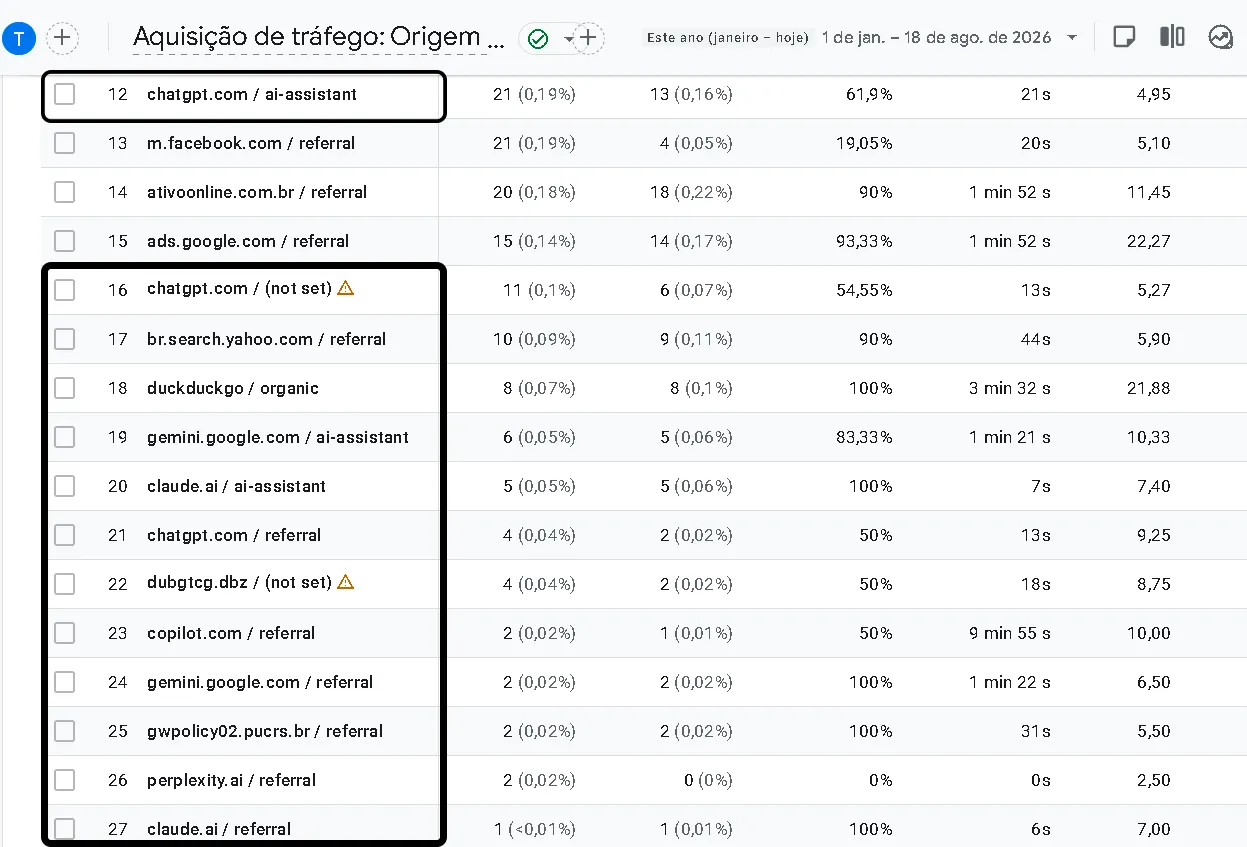The image size is (1247, 847).
Task: Click warning icon on dubgtcg.dbz / (not set)
Action: (346, 582)
